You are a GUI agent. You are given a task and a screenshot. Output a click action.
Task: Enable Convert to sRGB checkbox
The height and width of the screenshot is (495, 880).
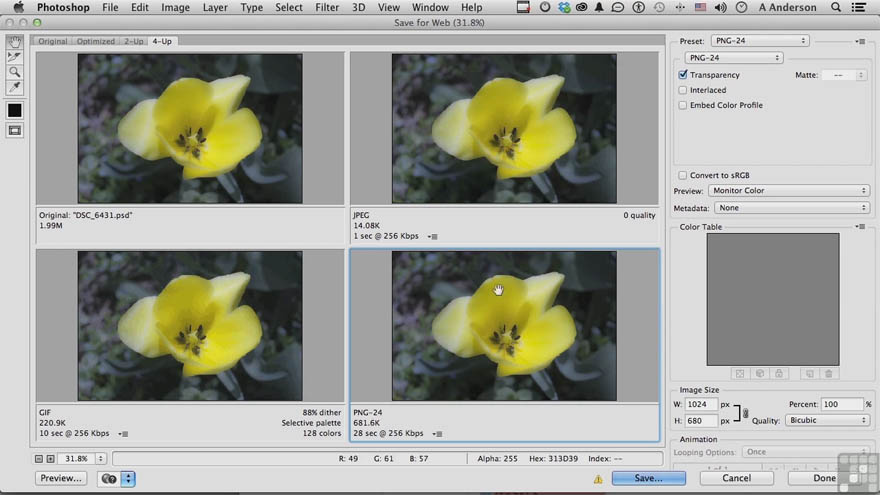point(682,175)
